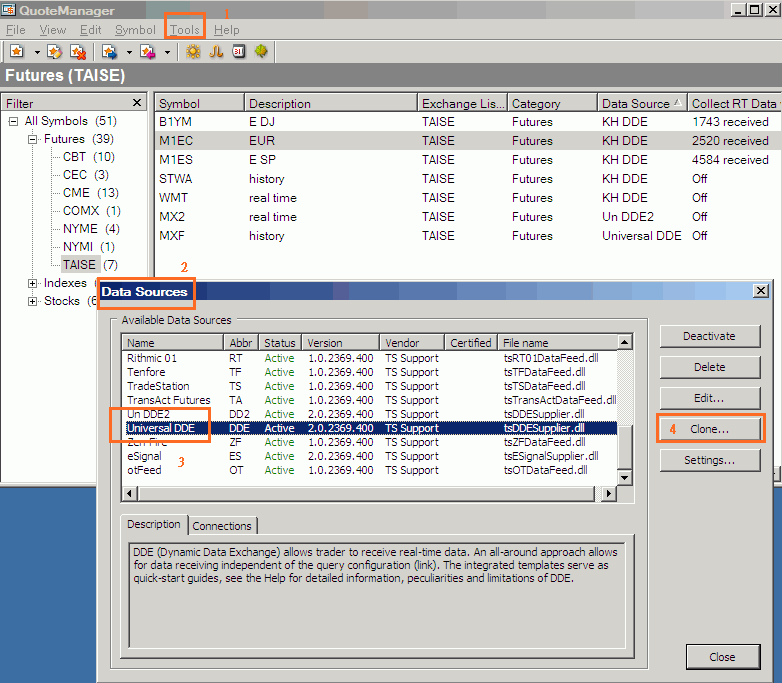This screenshot has height=683, width=782.
Task: Click the green leaf toolbar icon
Action: [x=261, y=51]
